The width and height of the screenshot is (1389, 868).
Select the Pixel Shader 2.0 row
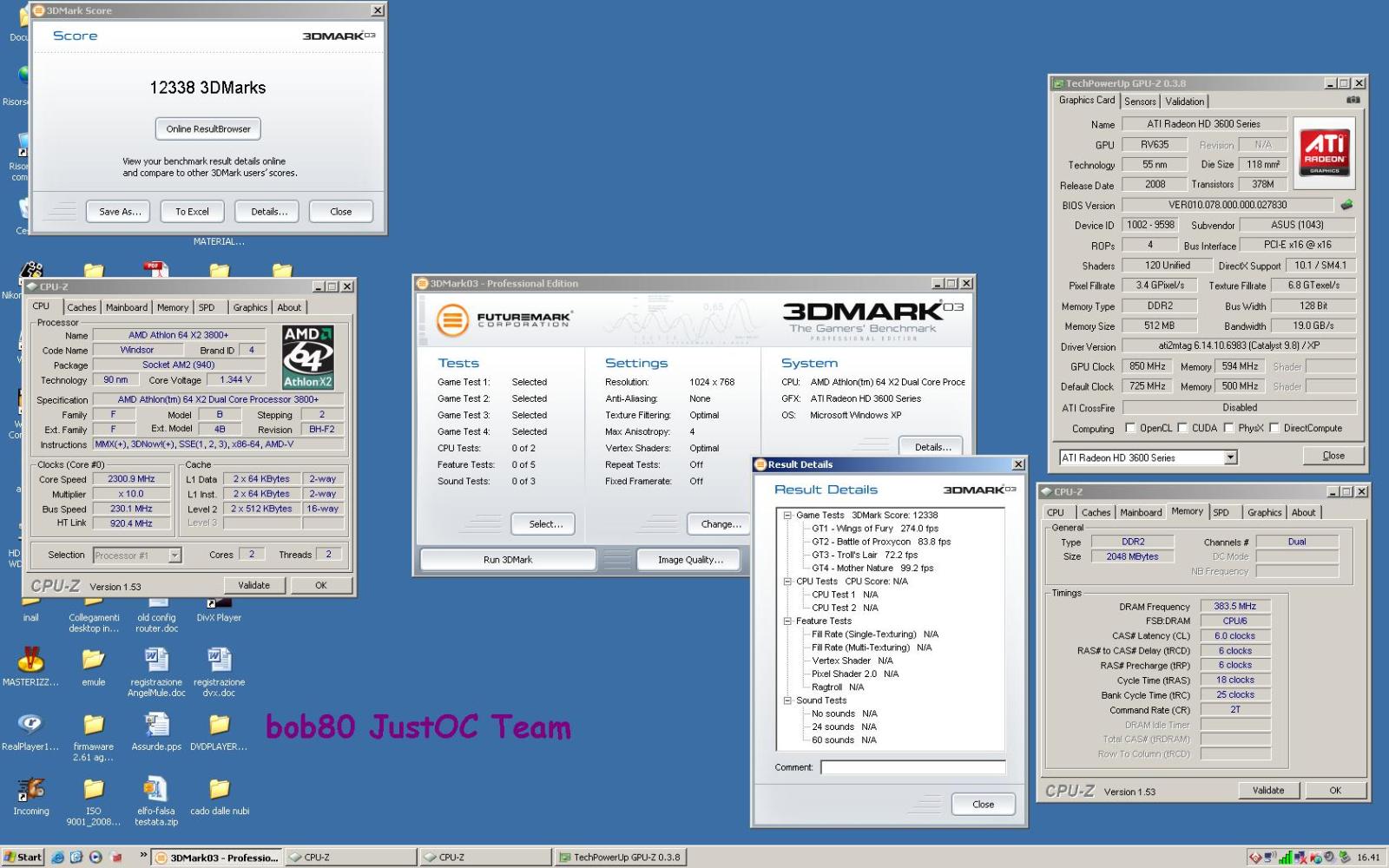point(854,674)
